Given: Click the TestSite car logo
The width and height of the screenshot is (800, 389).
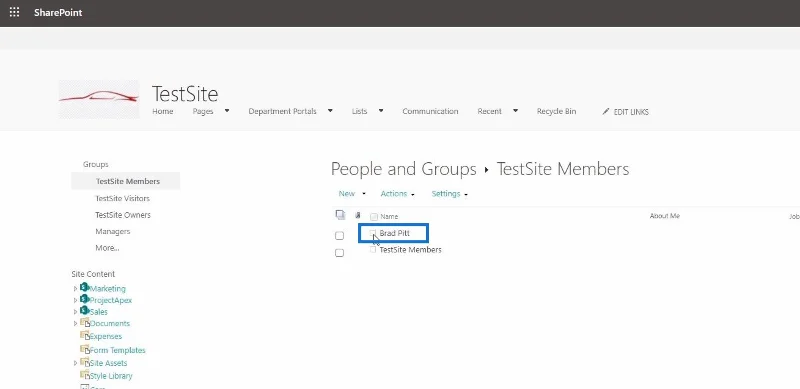Looking at the screenshot, I should click(x=99, y=99).
